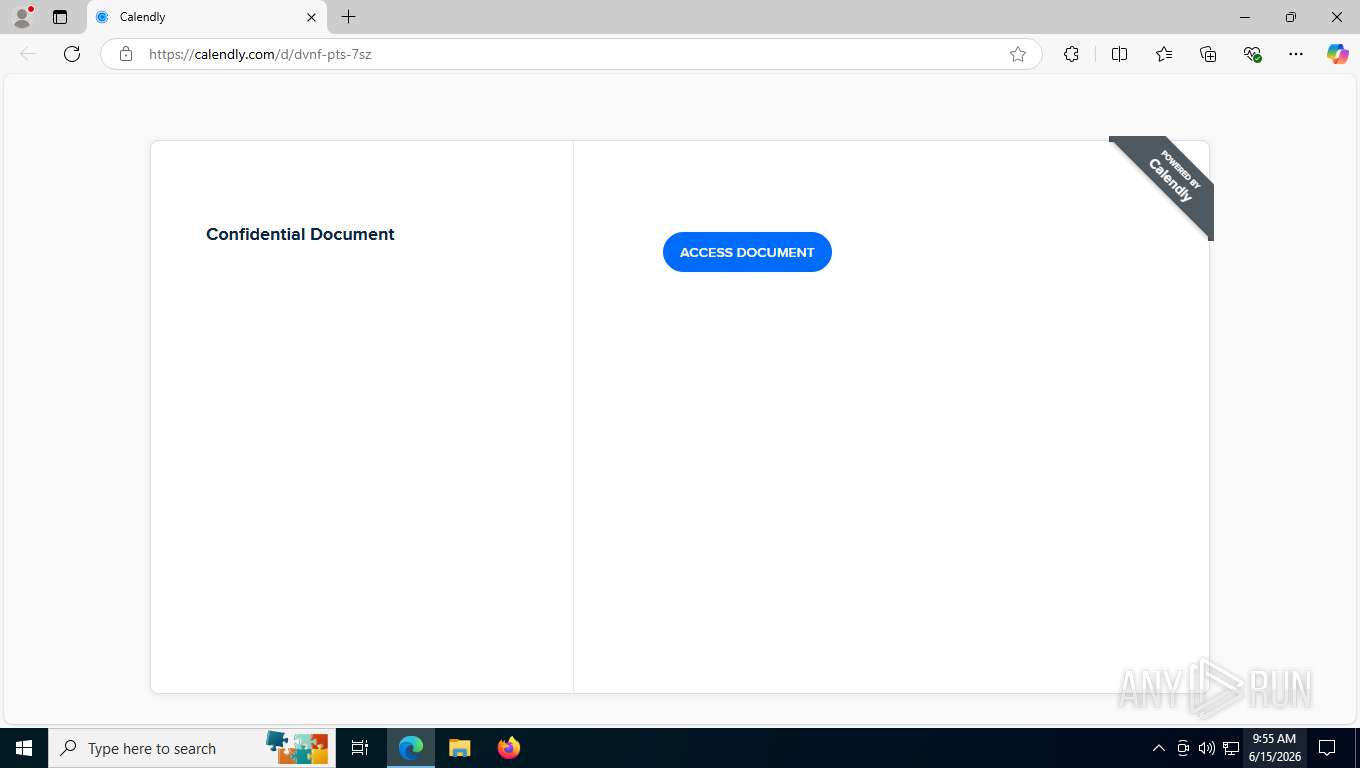Click the browser back arrow
The height and width of the screenshot is (768, 1360).
point(28,54)
